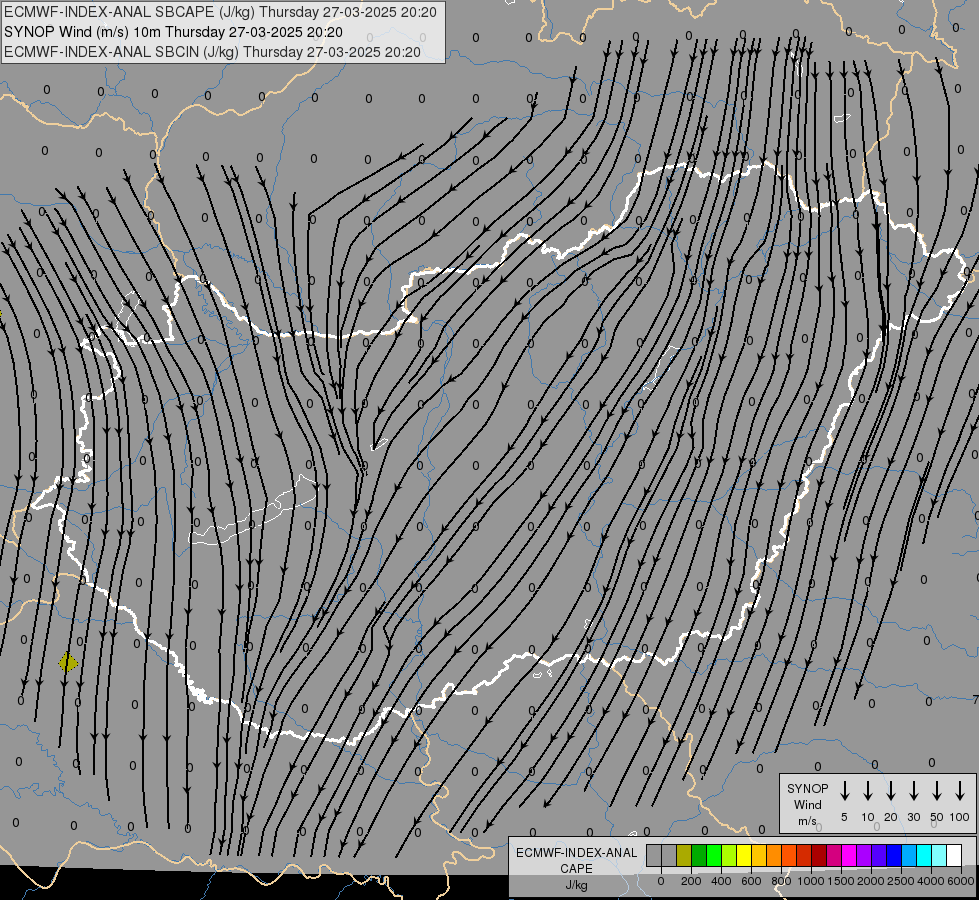Pick the olive CAPE swatch
This screenshot has width=979, height=900.
(x=684, y=855)
